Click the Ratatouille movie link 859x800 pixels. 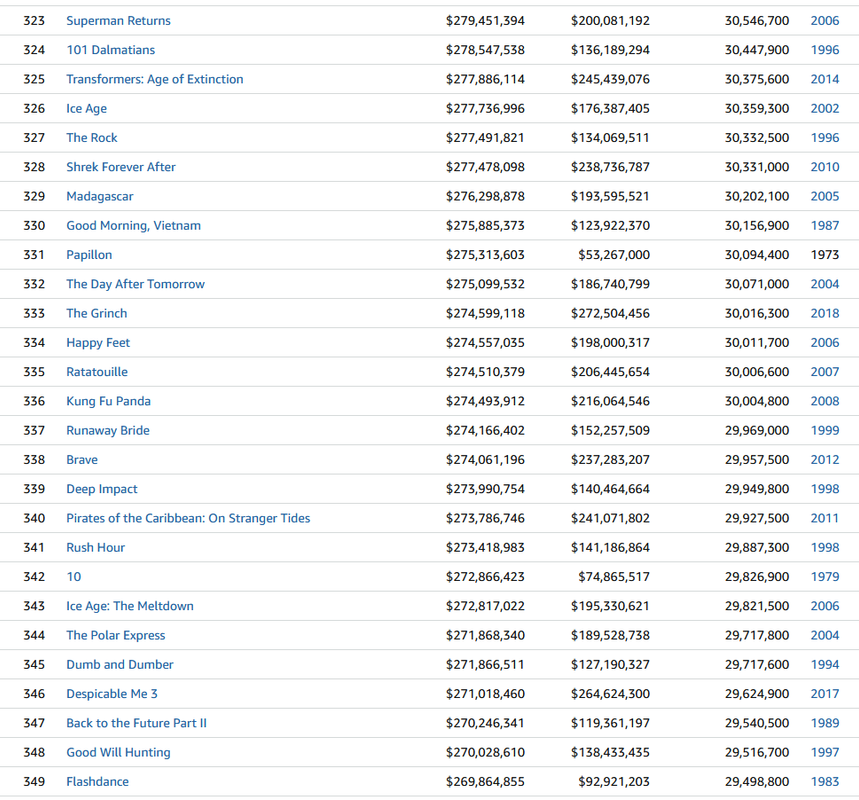click(x=97, y=372)
